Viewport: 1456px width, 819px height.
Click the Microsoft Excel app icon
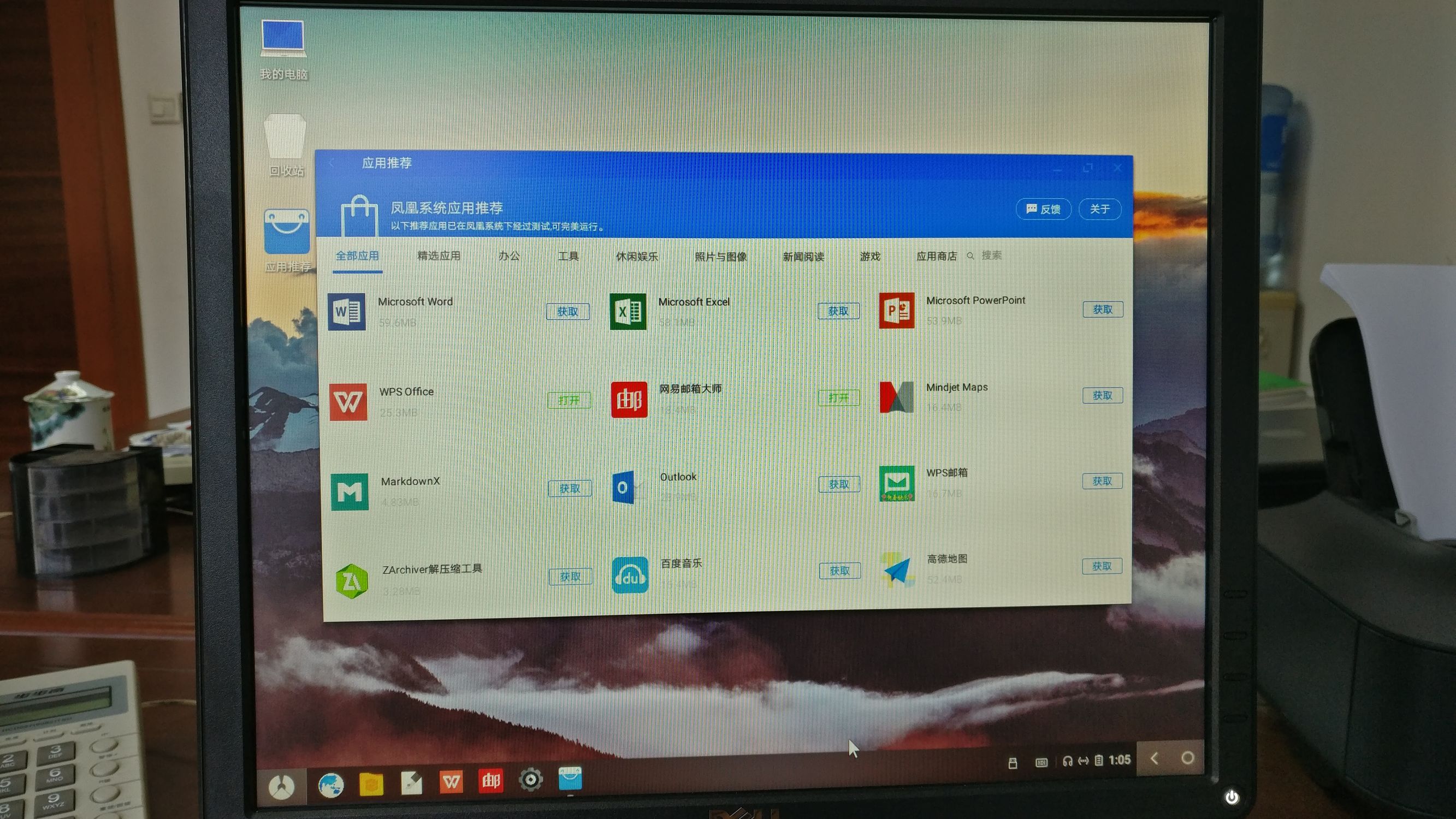click(x=628, y=311)
